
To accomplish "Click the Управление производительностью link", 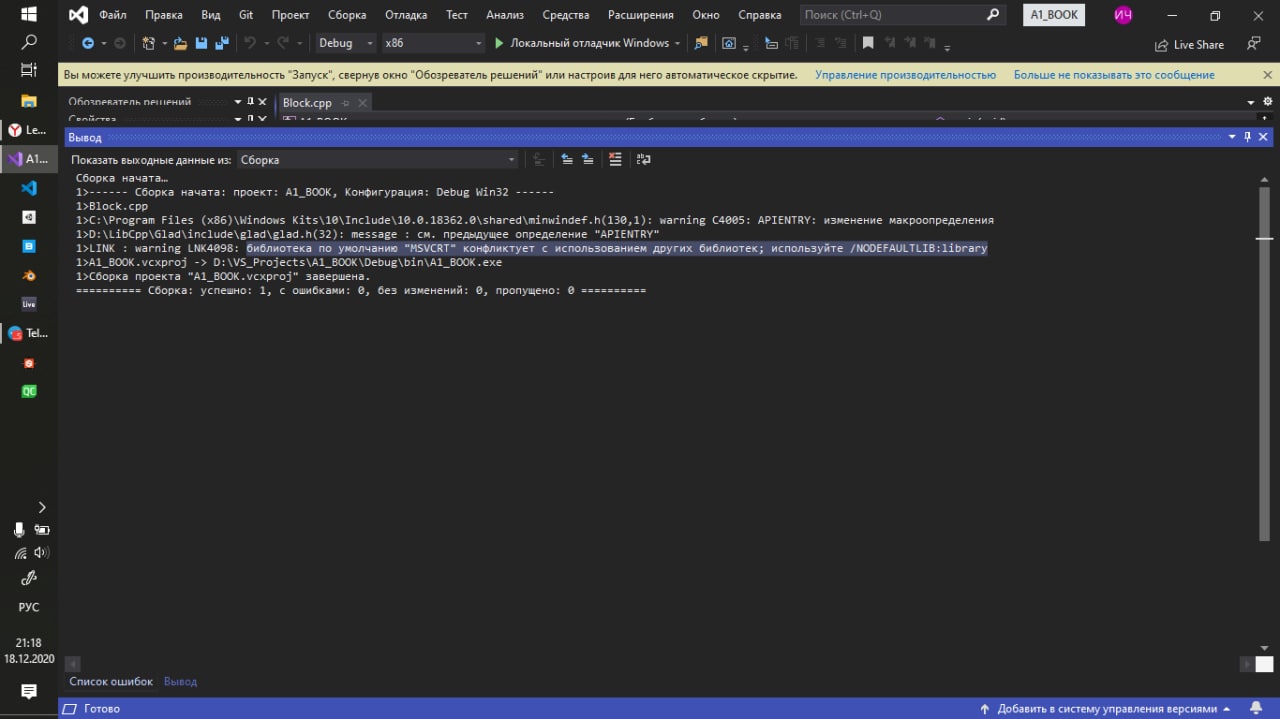I will point(905,75).
